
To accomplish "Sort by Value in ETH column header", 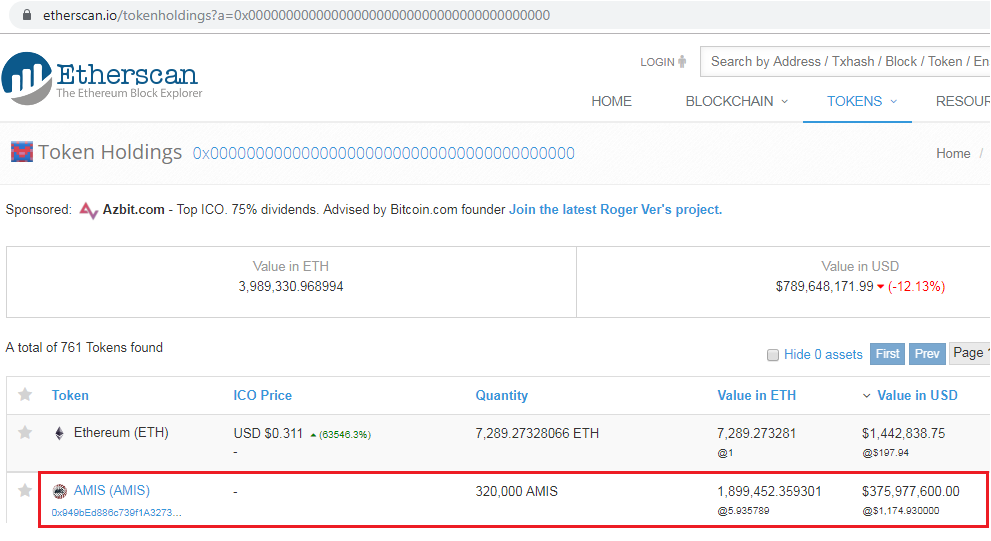I will 757,396.
